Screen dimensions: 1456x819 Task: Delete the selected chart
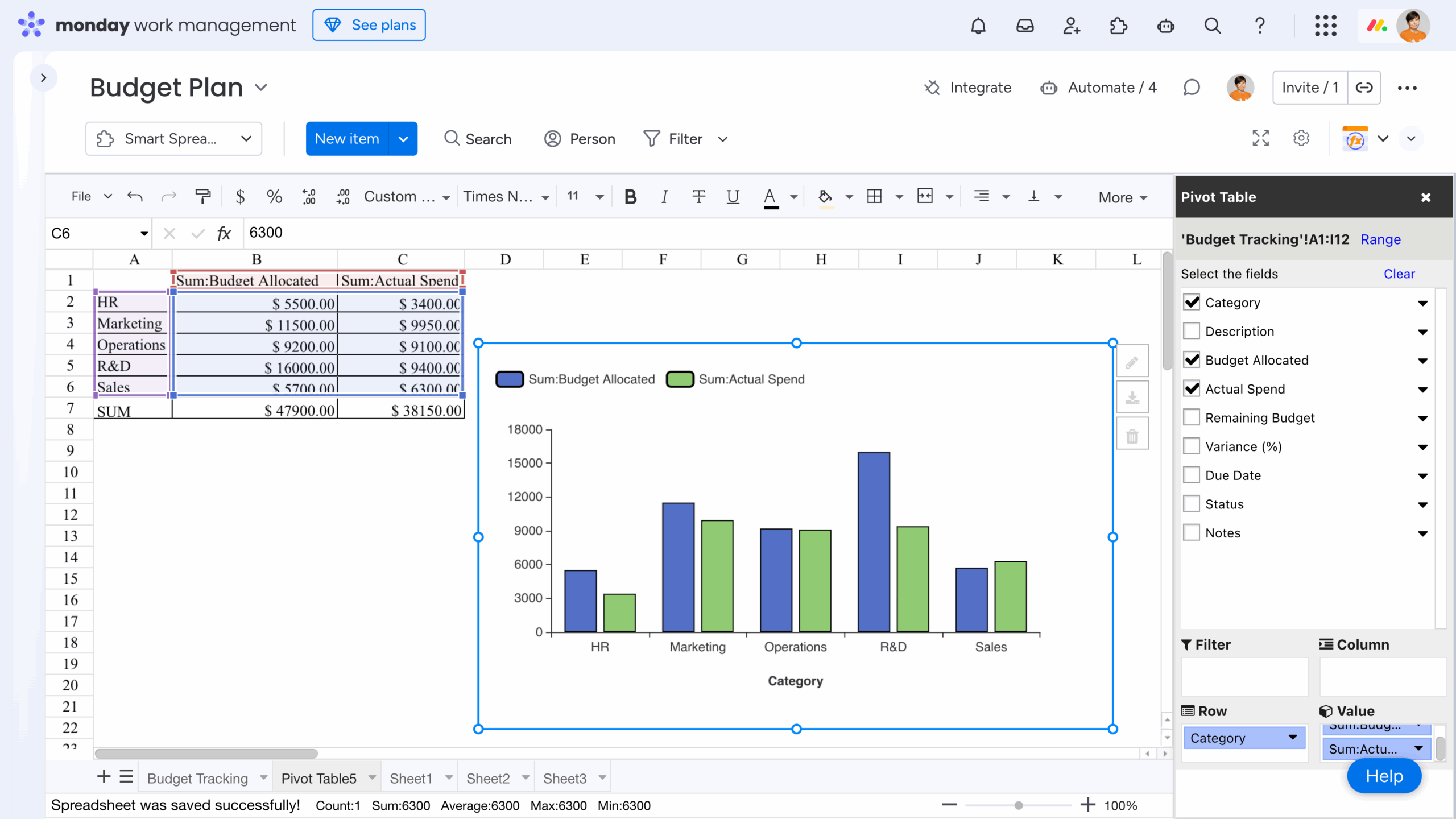(x=1132, y=435)
